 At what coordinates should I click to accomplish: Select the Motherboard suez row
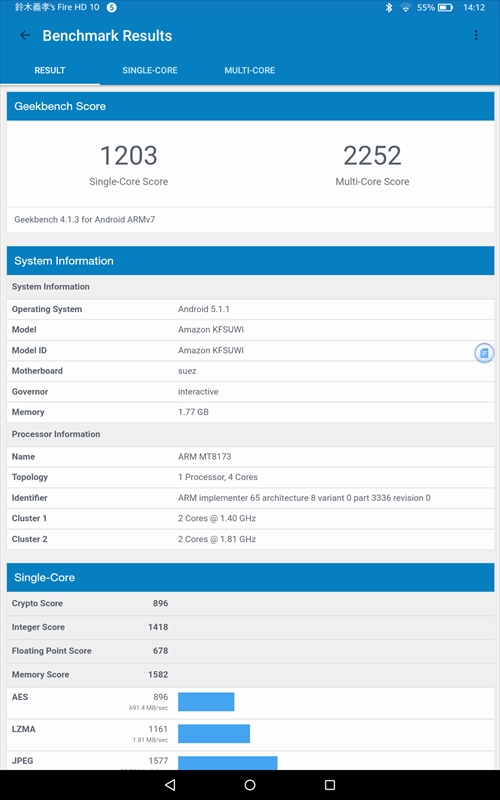tap(251, 371)
